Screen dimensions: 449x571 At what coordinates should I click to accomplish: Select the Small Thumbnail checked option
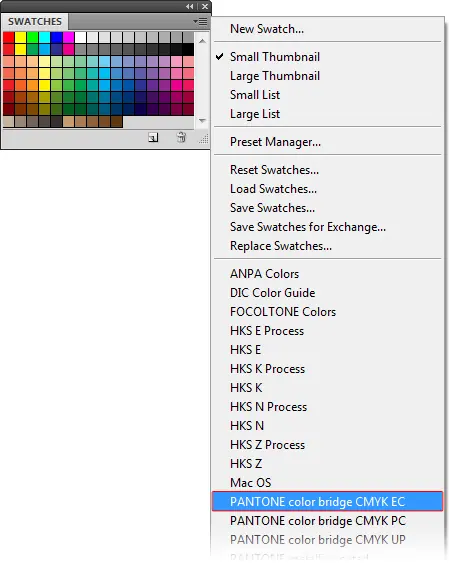click(275, 57)
